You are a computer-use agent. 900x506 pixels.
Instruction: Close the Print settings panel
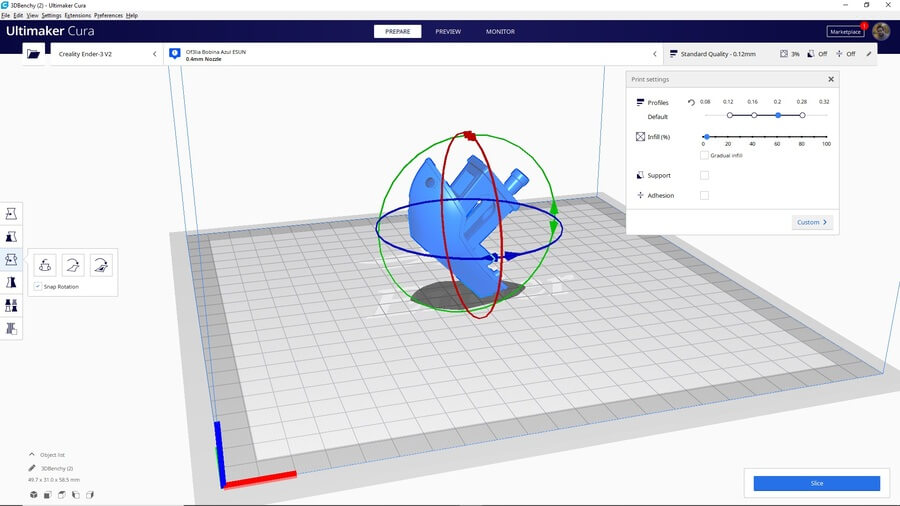pos(831,79)
